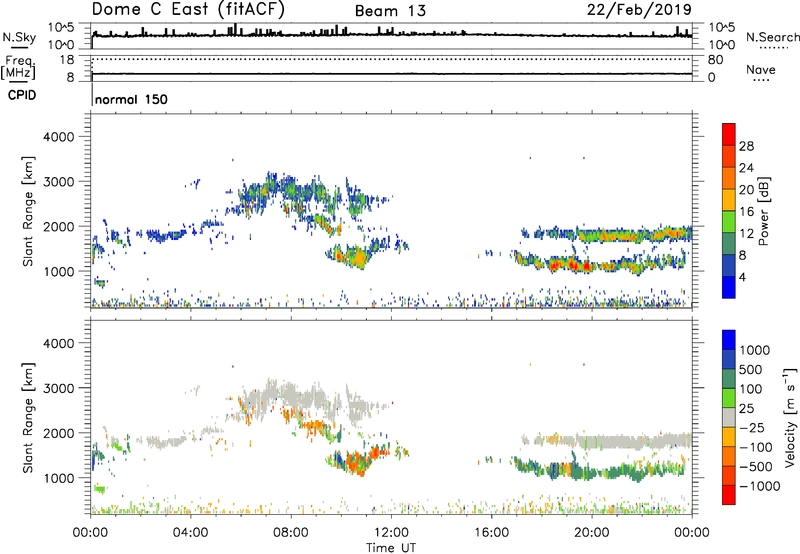The height and width of the screenshot is (554, 800).
Task: Click the "CPID" label
Action: coord(22,95)
